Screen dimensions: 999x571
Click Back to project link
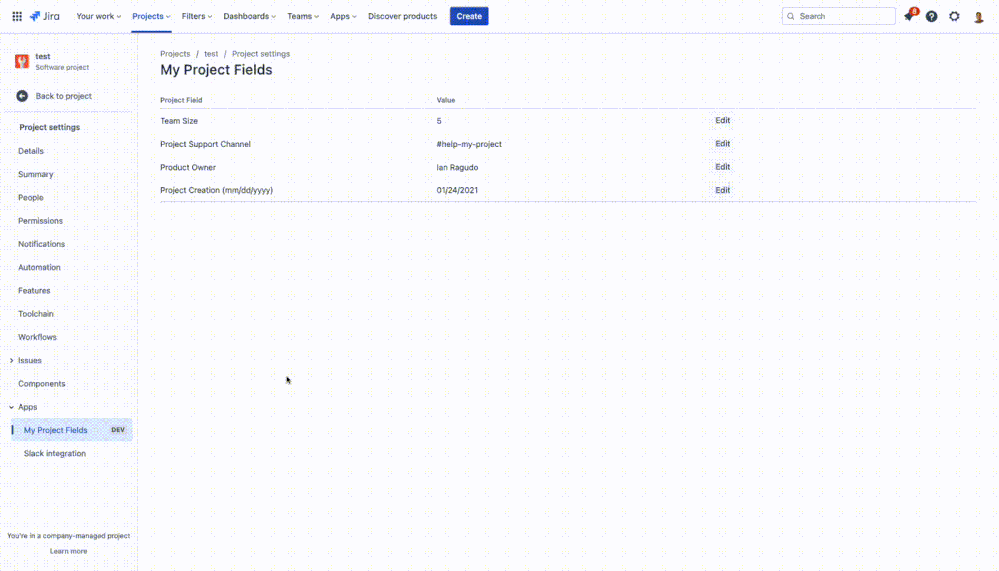[x=64, y=96]
